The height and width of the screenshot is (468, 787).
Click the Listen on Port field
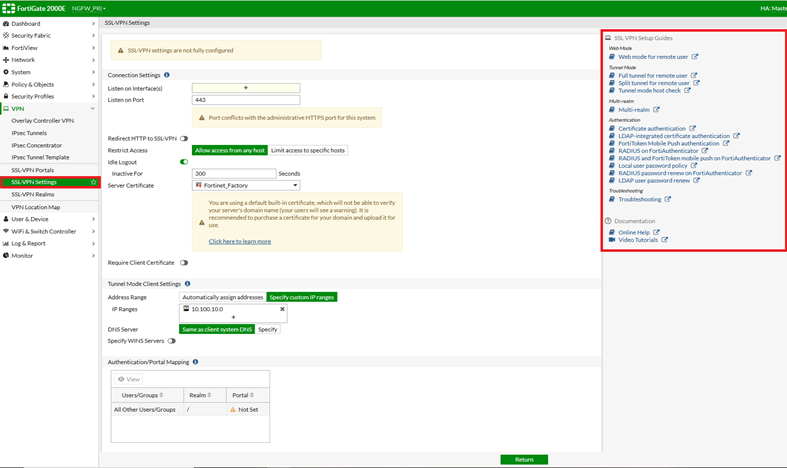246,100
